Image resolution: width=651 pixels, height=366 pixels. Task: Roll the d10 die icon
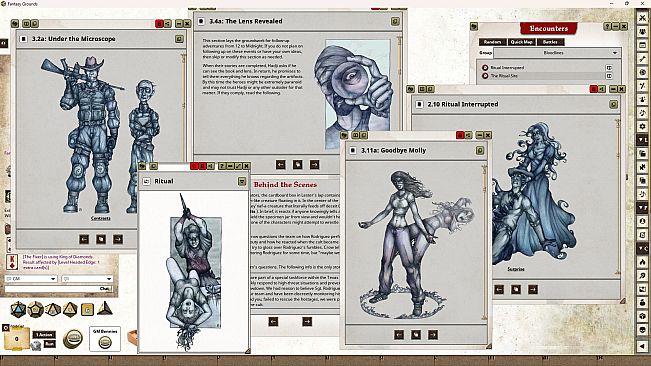pyautogui.click(x=53, y=310)
